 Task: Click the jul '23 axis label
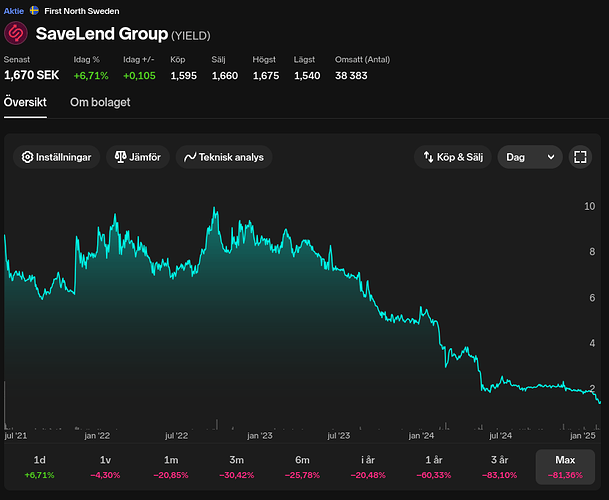[339, 436]
